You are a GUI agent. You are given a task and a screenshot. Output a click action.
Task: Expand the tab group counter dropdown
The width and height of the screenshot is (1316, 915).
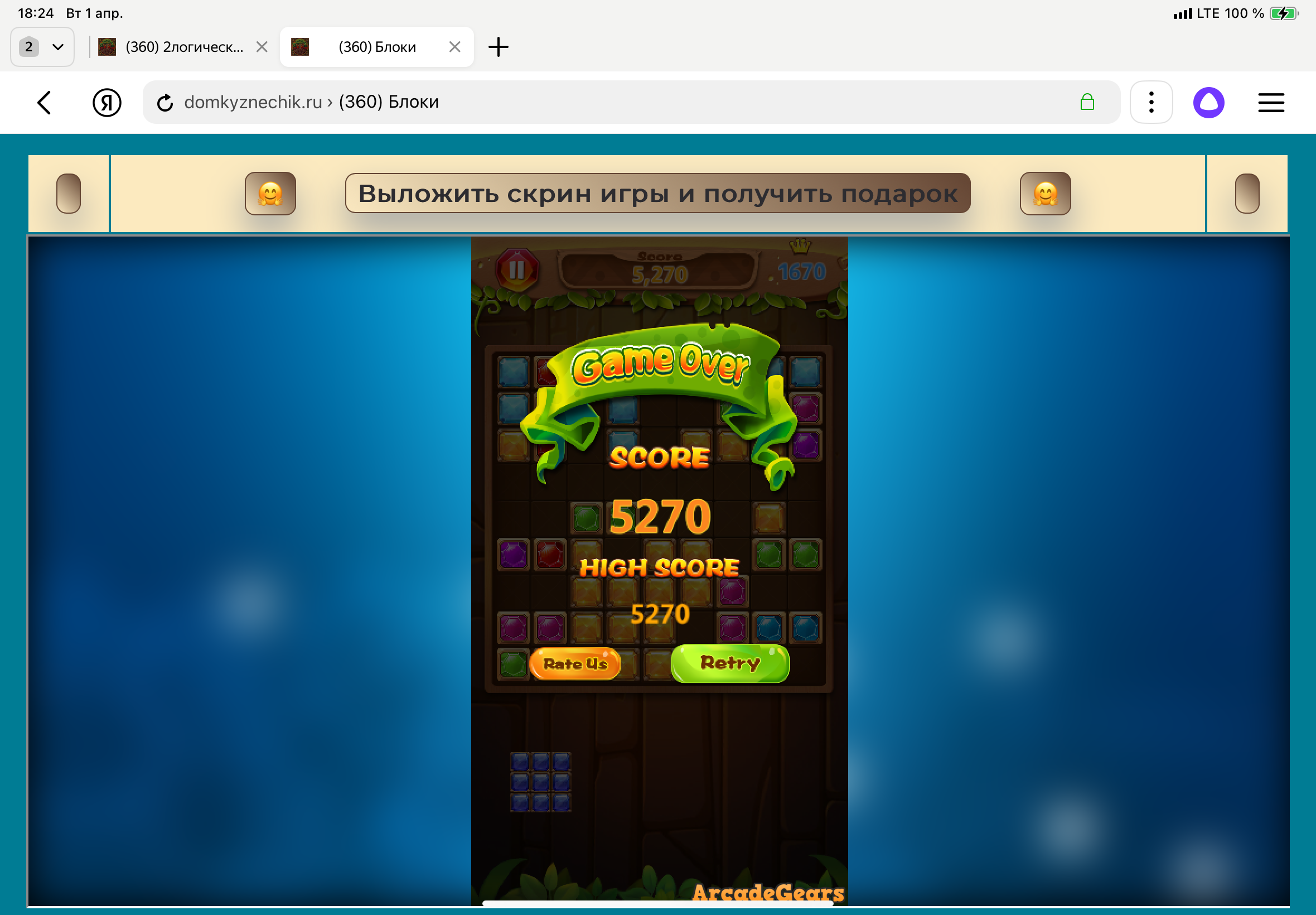point(42,47)
